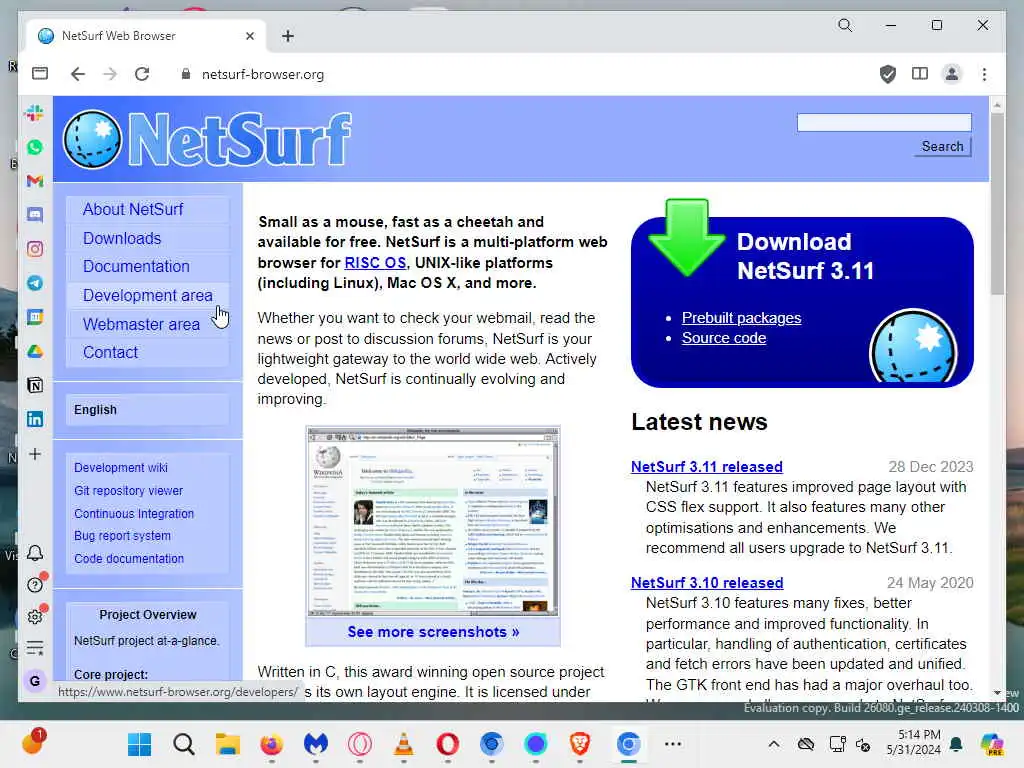The image size is (1024, 768).
Task: Toggle the sidebar panel icon left of back arrow
Action: (40, 74)
